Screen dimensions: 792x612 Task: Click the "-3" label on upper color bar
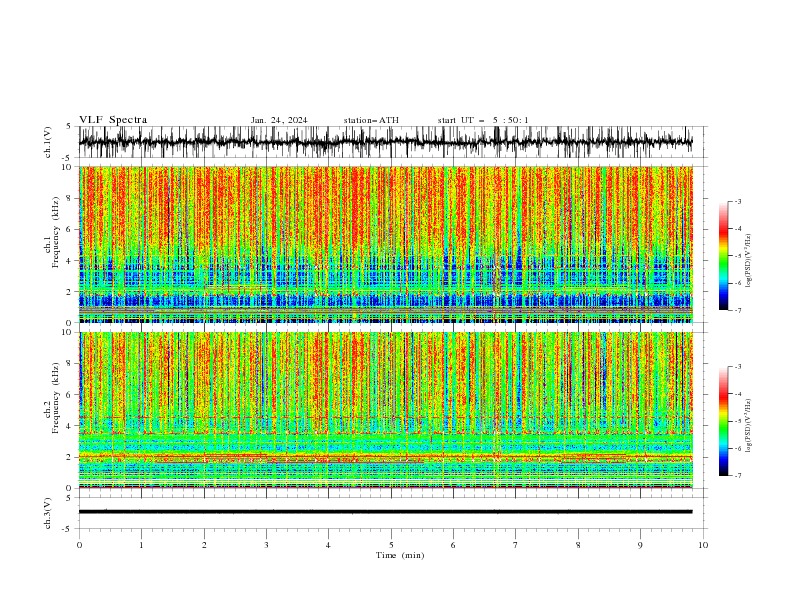click(x=738, y=201)
